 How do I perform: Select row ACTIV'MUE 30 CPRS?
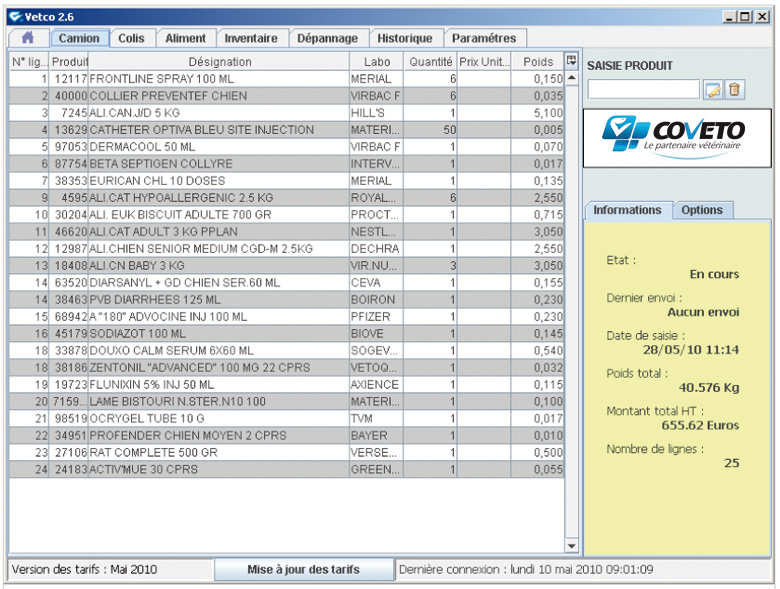coord(287,470)
